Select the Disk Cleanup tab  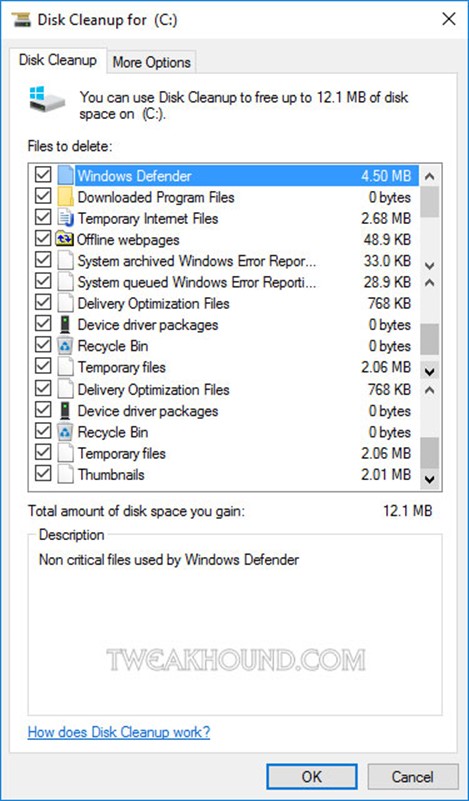(x=58, y=60)
